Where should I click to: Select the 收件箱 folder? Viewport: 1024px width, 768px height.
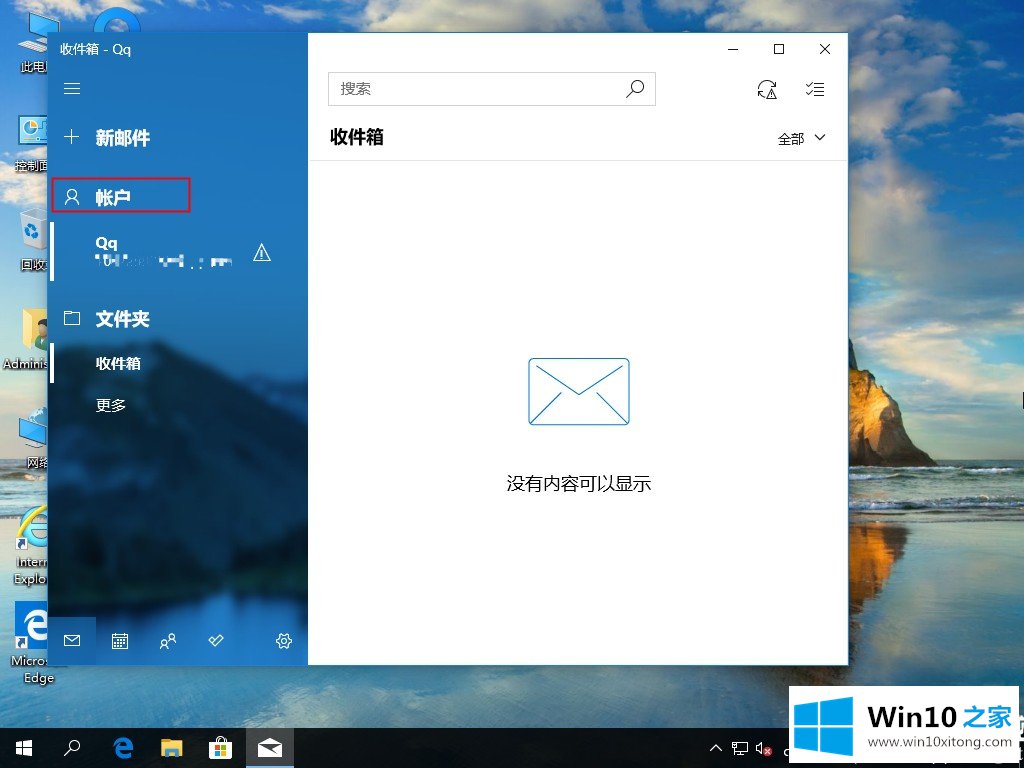[x=118, y=363]
